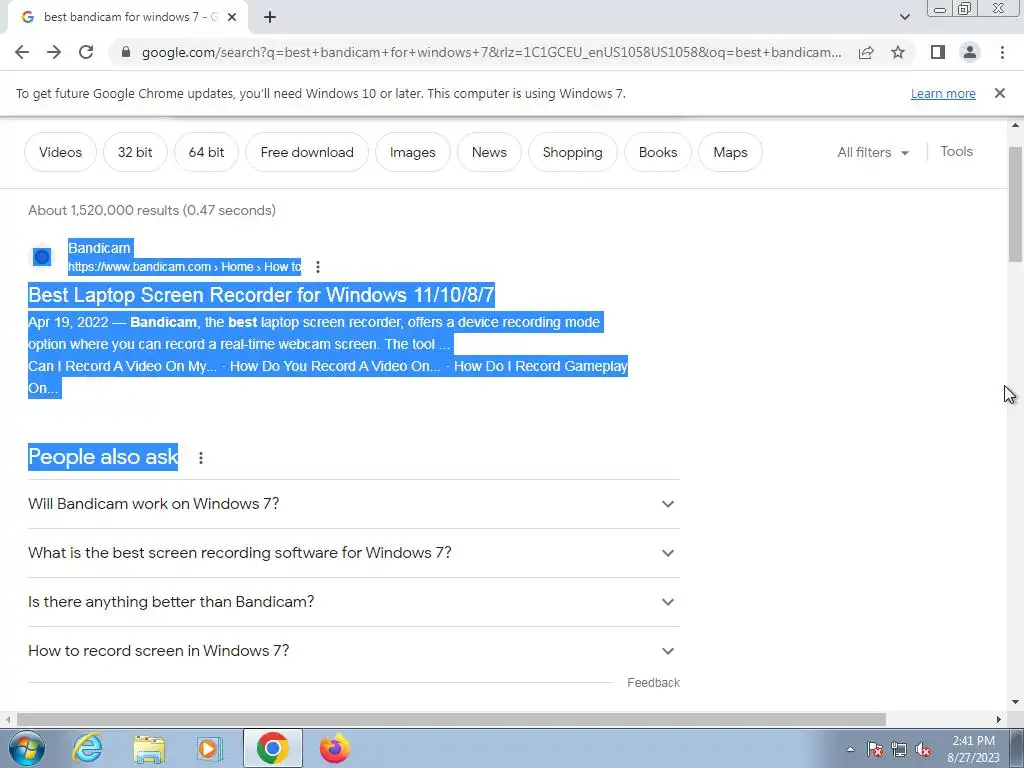The height and width of the screenshot is (768, 1024).
Task: Share this page icon in address bar
Action: point(866,52)
